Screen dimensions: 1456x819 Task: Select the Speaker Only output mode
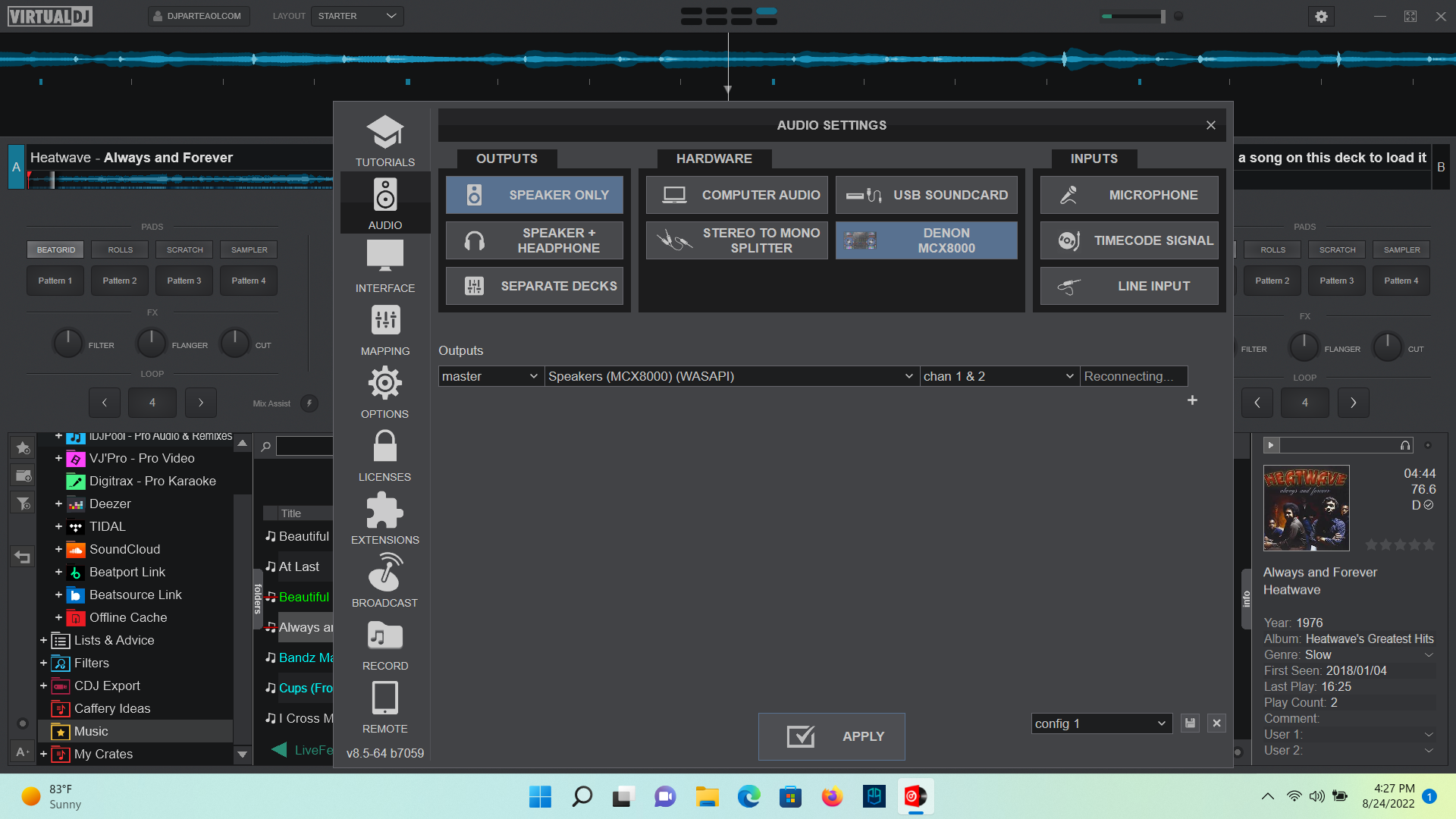tap(534, 195)
